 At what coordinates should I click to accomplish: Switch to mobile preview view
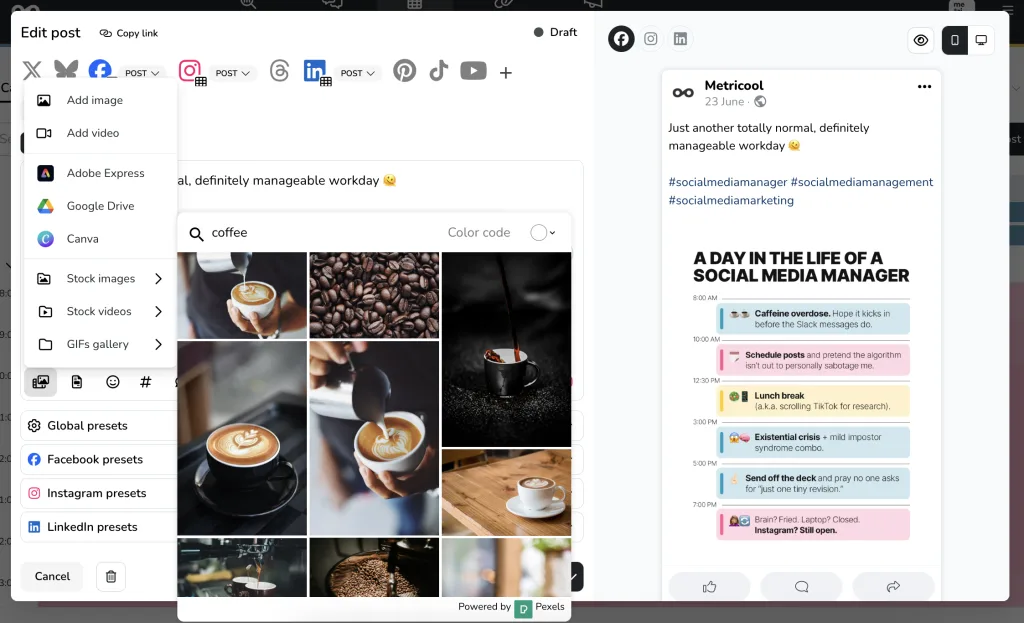click(954, 40)
